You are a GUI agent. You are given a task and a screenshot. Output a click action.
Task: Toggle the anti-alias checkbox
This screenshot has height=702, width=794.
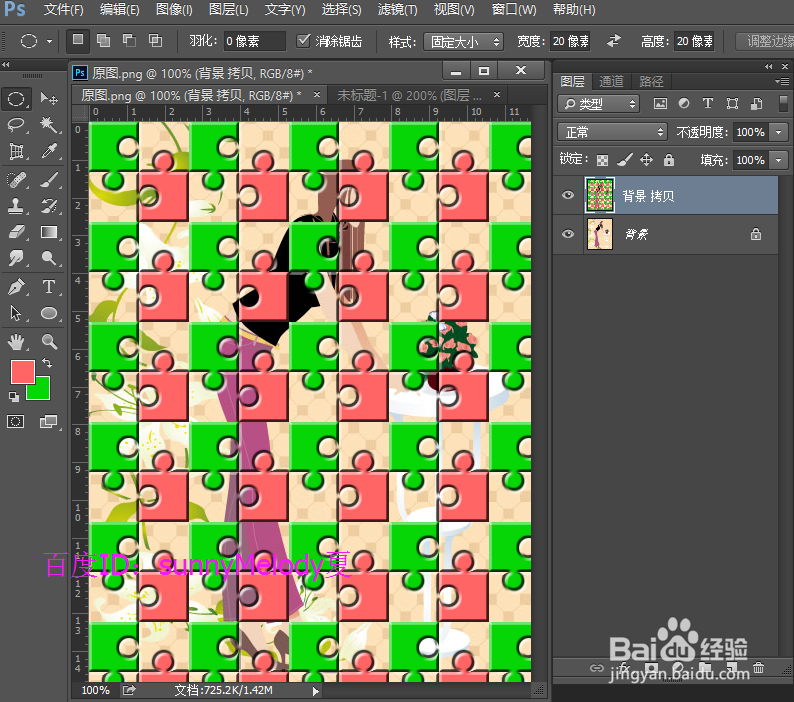[x=303, y=41]
